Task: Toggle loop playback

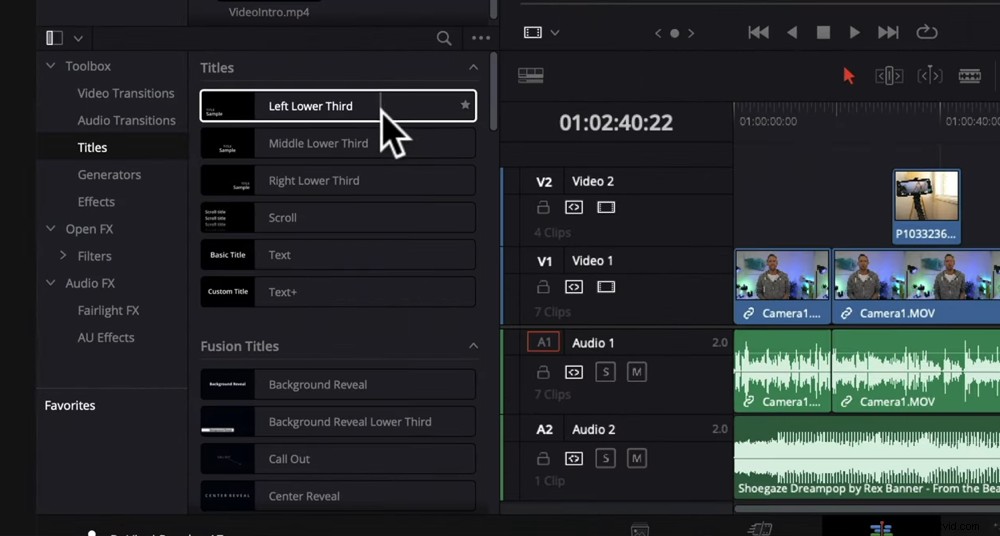Action: coord(927,32)
